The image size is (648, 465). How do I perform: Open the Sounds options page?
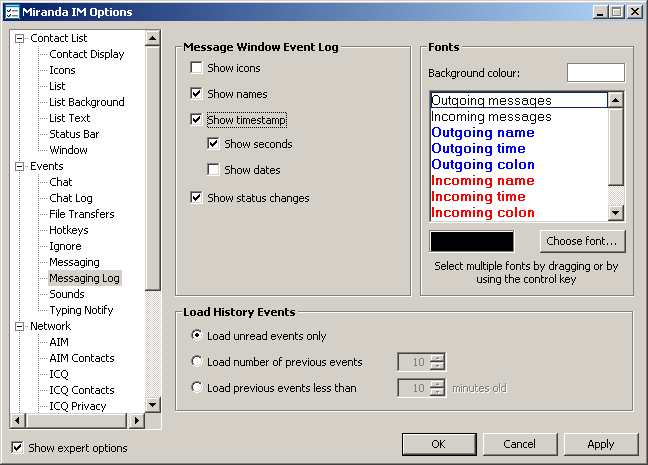(67, 294)
